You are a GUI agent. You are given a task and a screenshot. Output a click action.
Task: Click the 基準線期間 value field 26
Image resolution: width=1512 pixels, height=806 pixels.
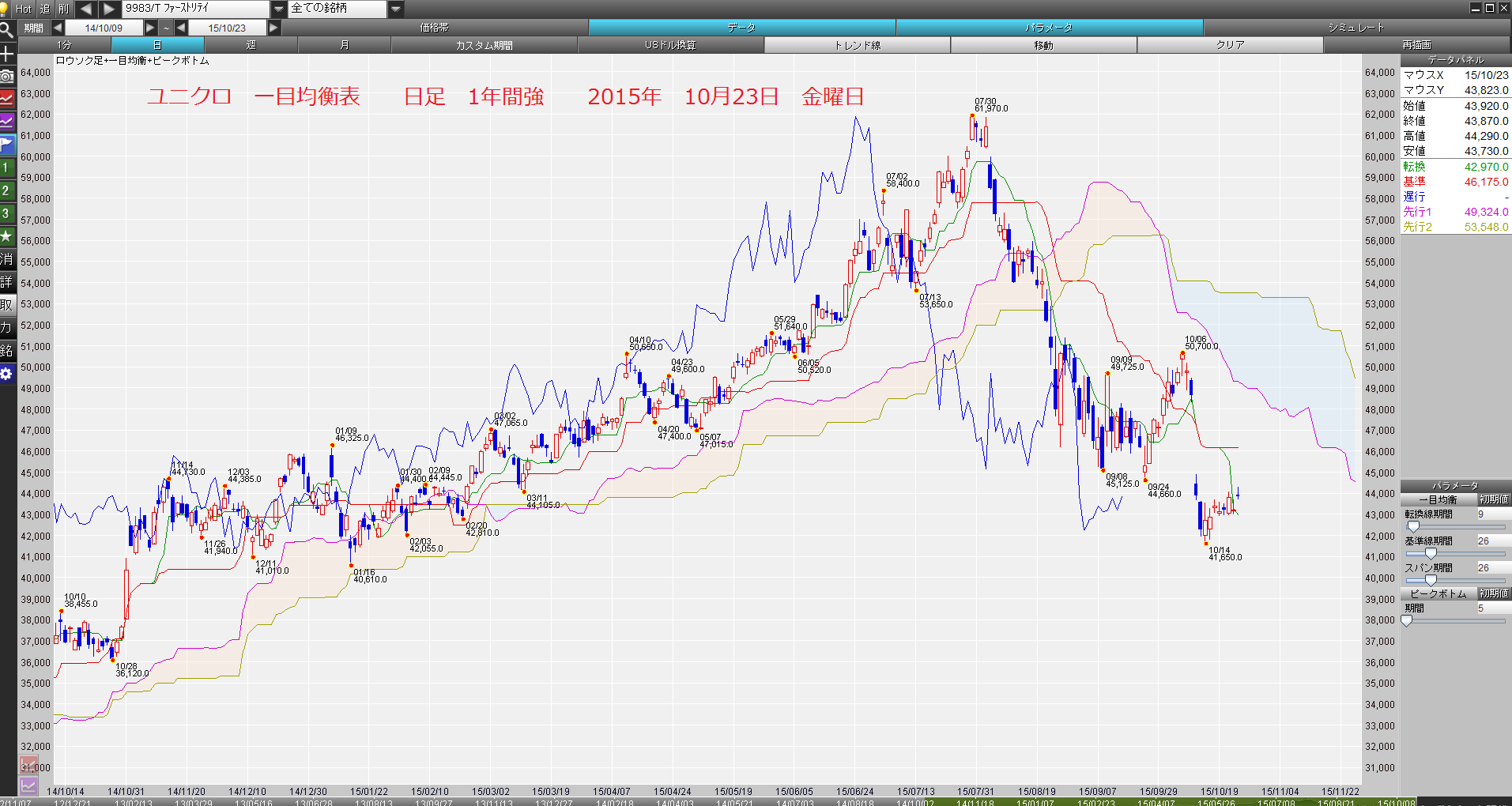1493,541
